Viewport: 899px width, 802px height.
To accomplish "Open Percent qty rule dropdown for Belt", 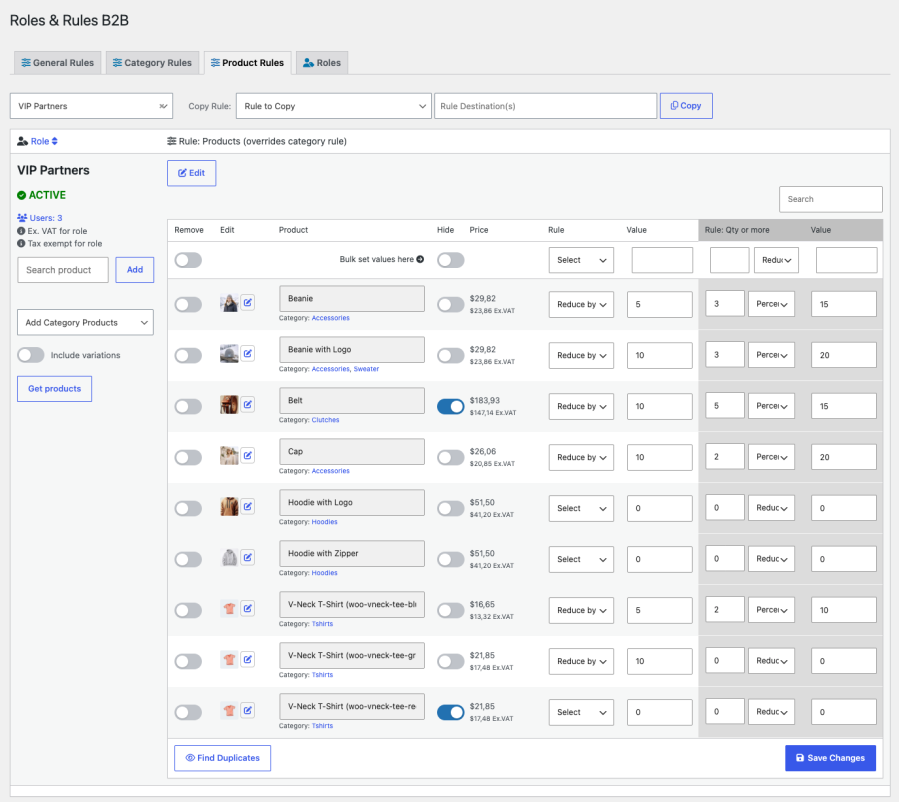I will click(x=771, y=406).
